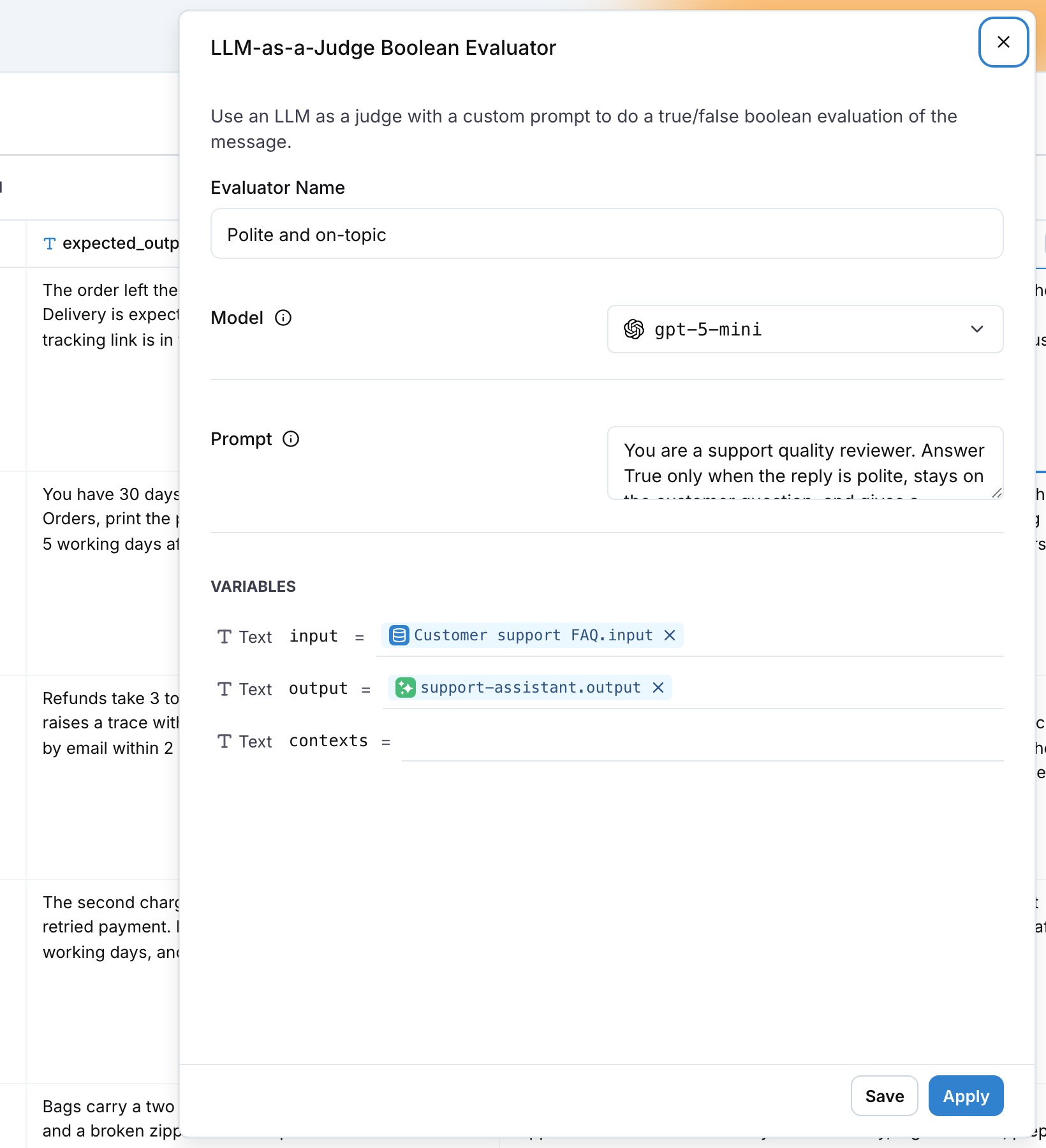
Task: Close the LLM-as-a-Judge evaluator dialog
Action: click(x=1003, y=42)
